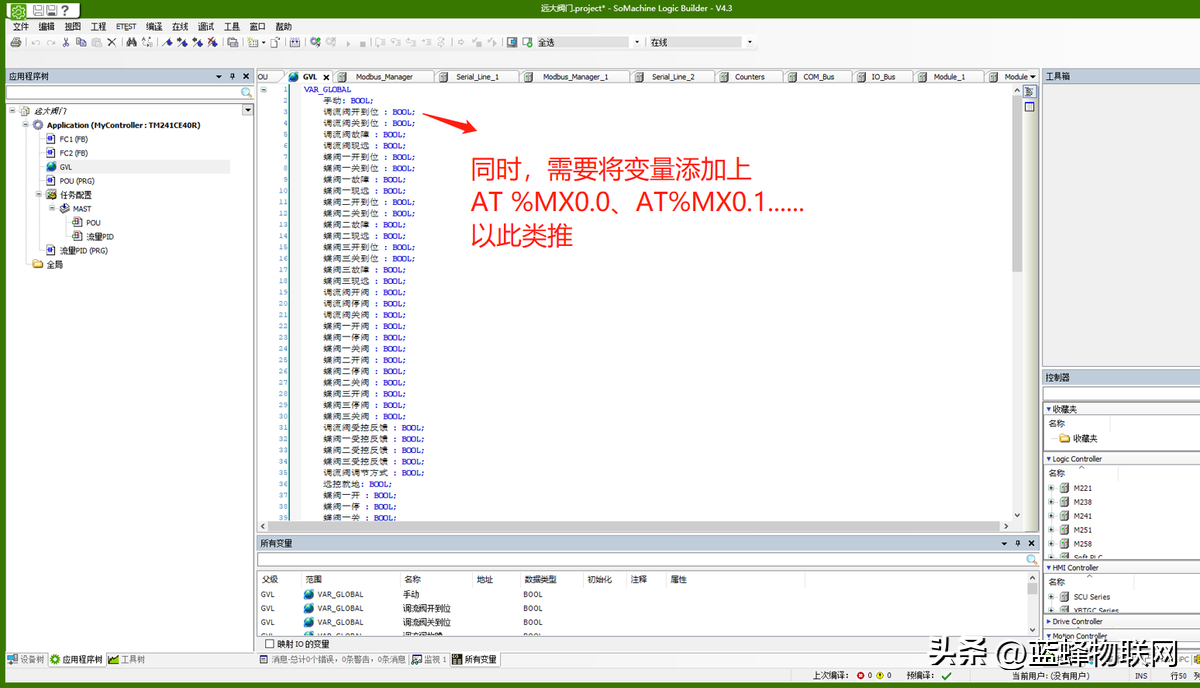
Task: Enable the mapped IO variables checkbox
Action: 269,644
